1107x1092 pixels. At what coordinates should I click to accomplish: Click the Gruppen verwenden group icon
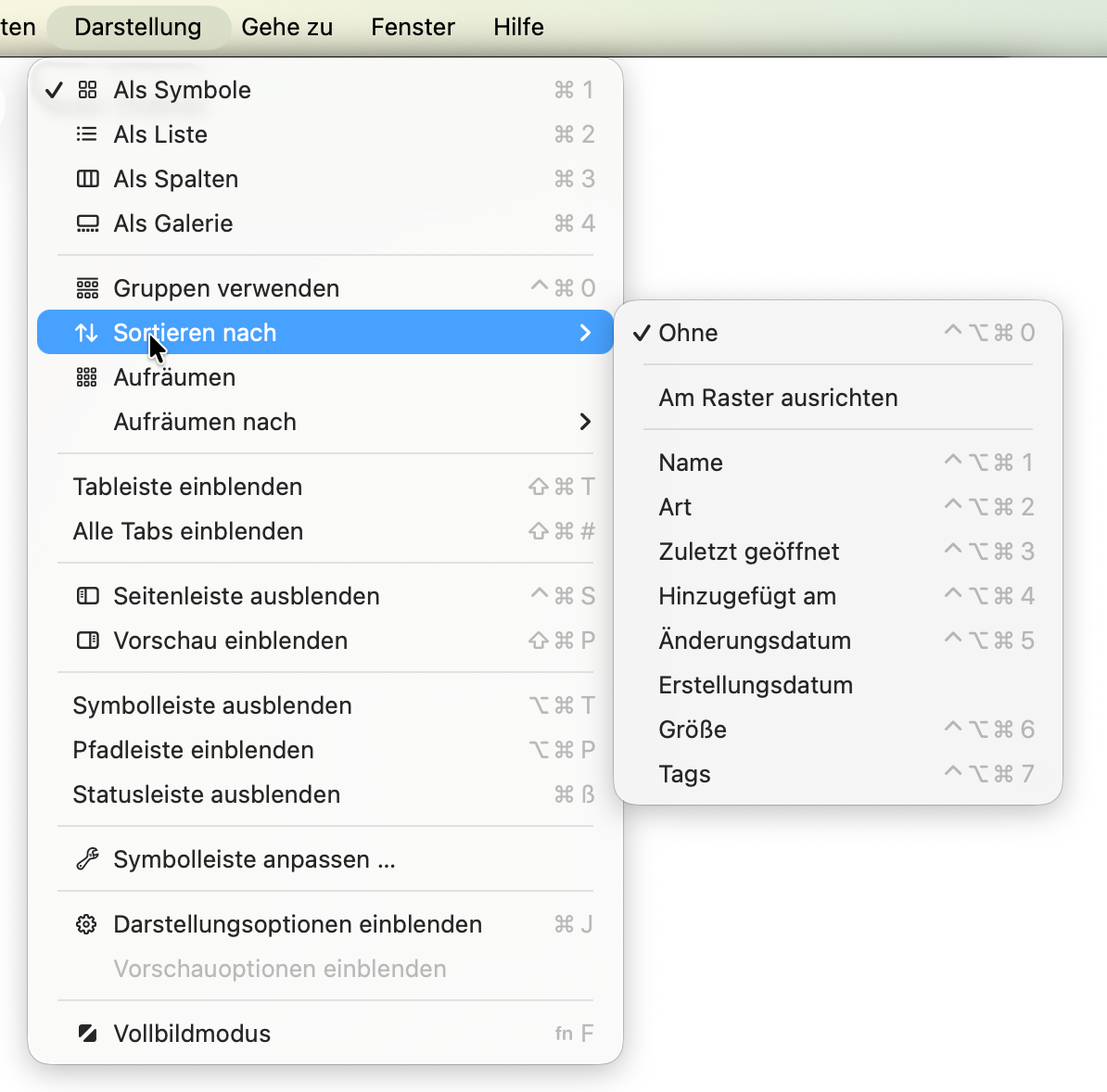click(87, 288)
